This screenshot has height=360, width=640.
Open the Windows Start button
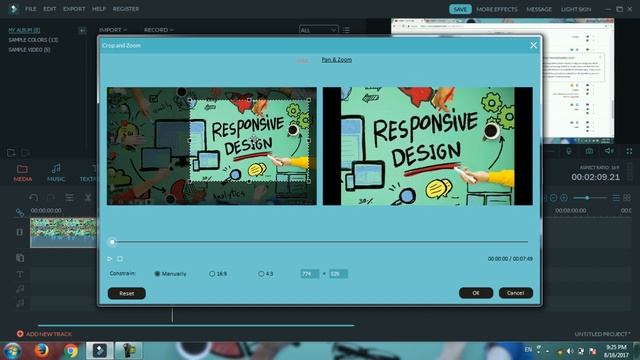(x=12, y=351)
